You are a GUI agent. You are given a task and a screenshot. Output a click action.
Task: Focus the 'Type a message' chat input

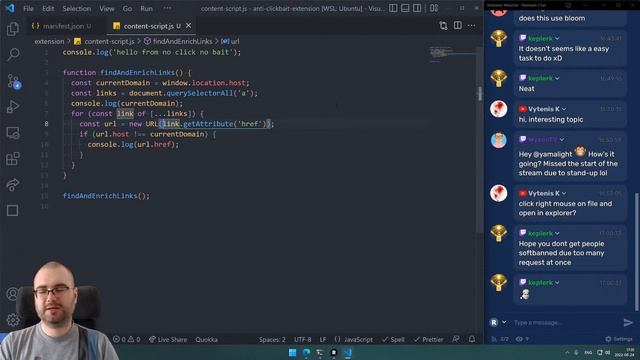[x=565, y=322]
